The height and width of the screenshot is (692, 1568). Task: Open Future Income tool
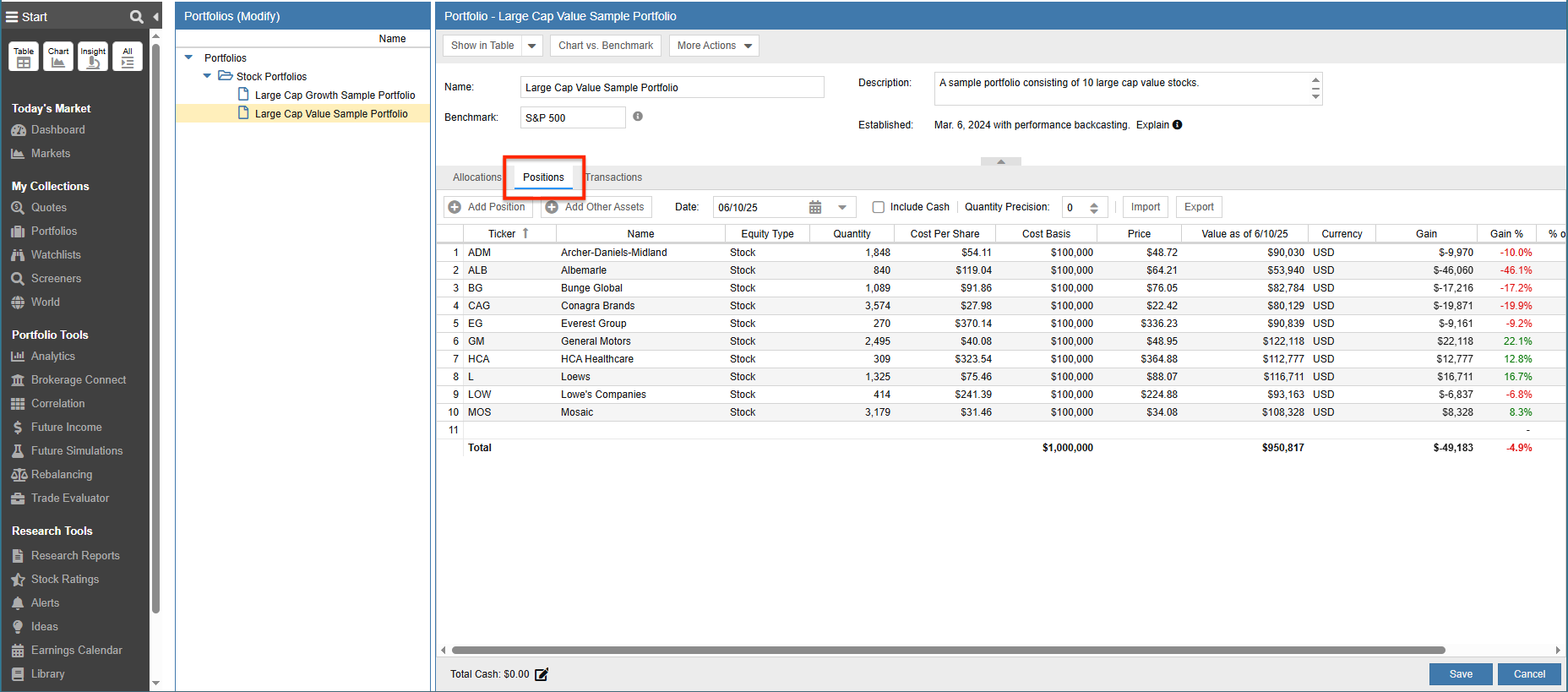pos(57,428)
